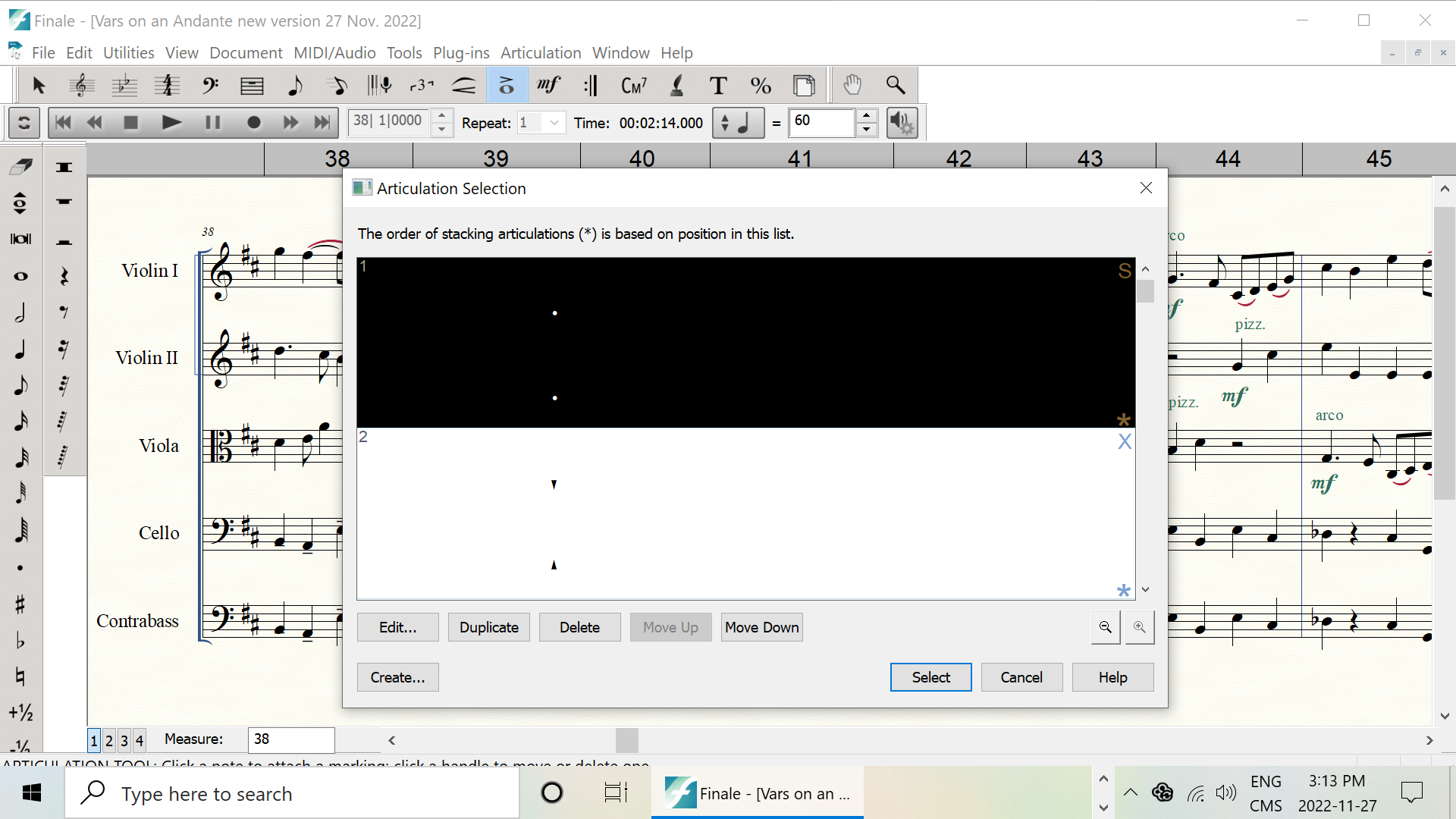Open the Playback Settings speaker icon

902,122
